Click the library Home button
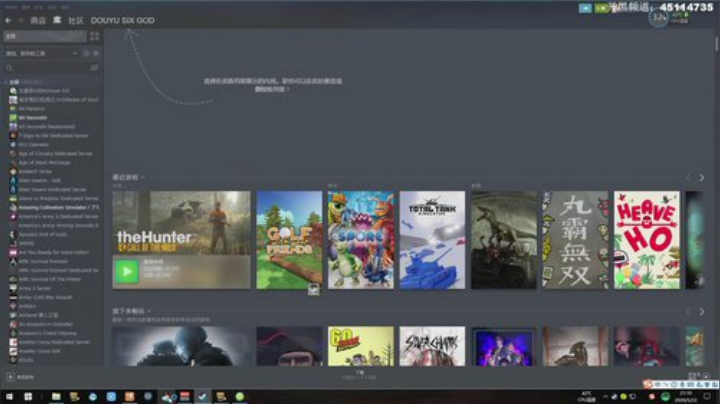This screenshot has height=404, width=720. click(45, 36)
